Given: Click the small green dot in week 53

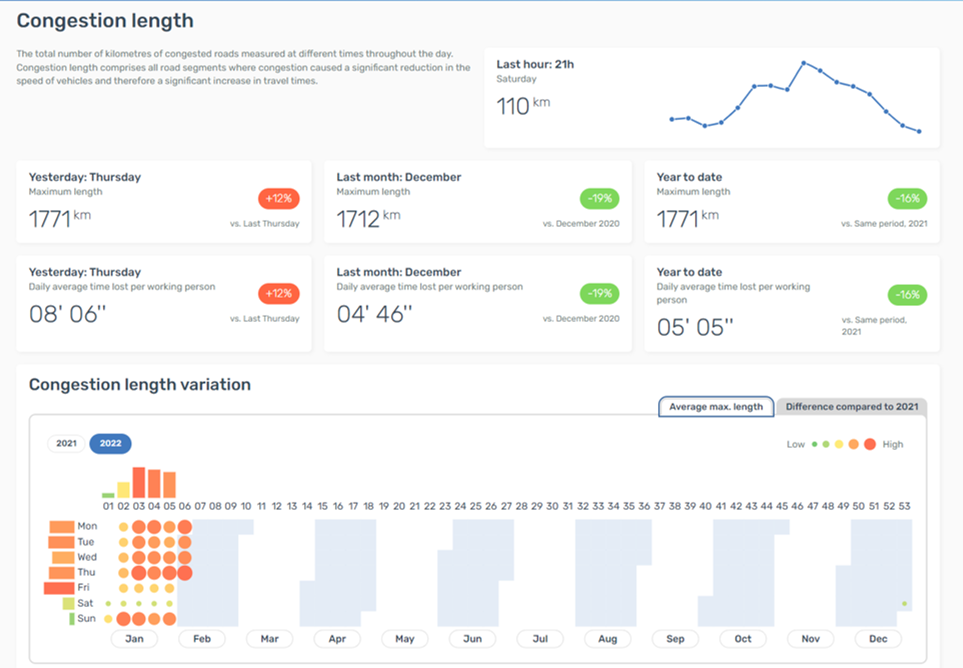Looking at the screenshot, I should (904, 604).
